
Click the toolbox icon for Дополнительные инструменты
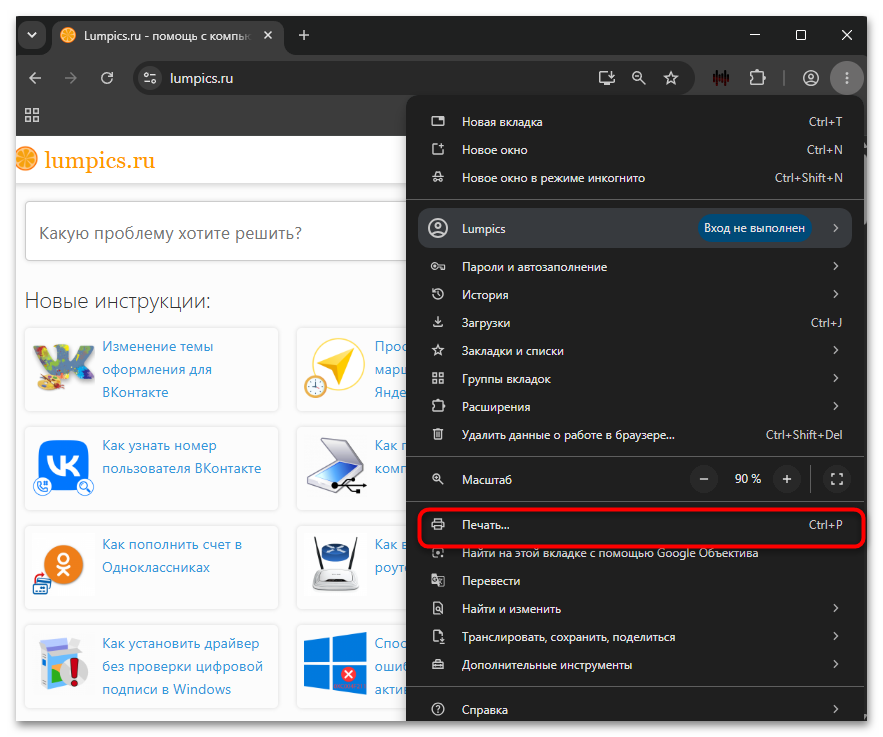(438, 664)
